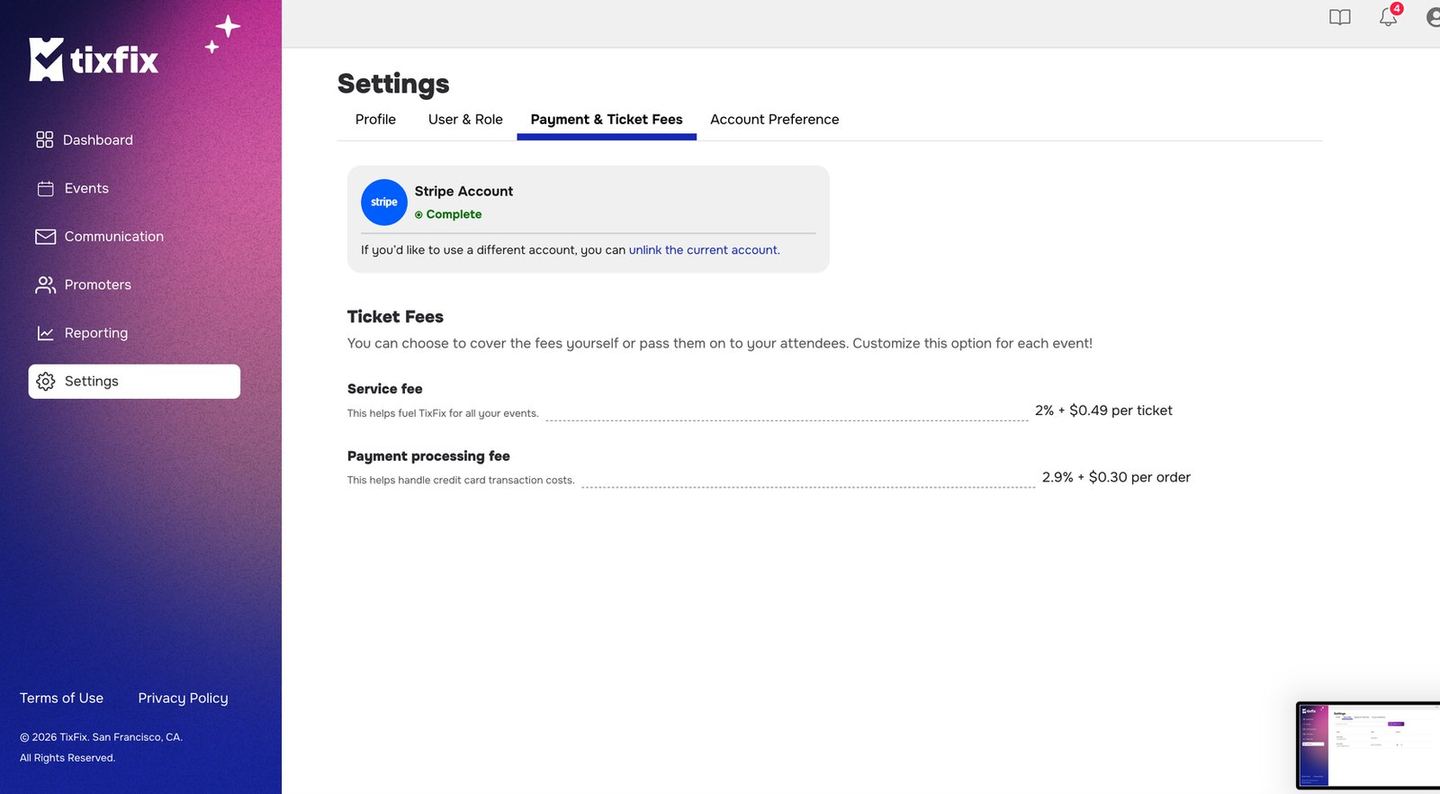Click the 2% + $0.49 per ticket value
1440x794 pixels.
click(x=1104, y=410)
